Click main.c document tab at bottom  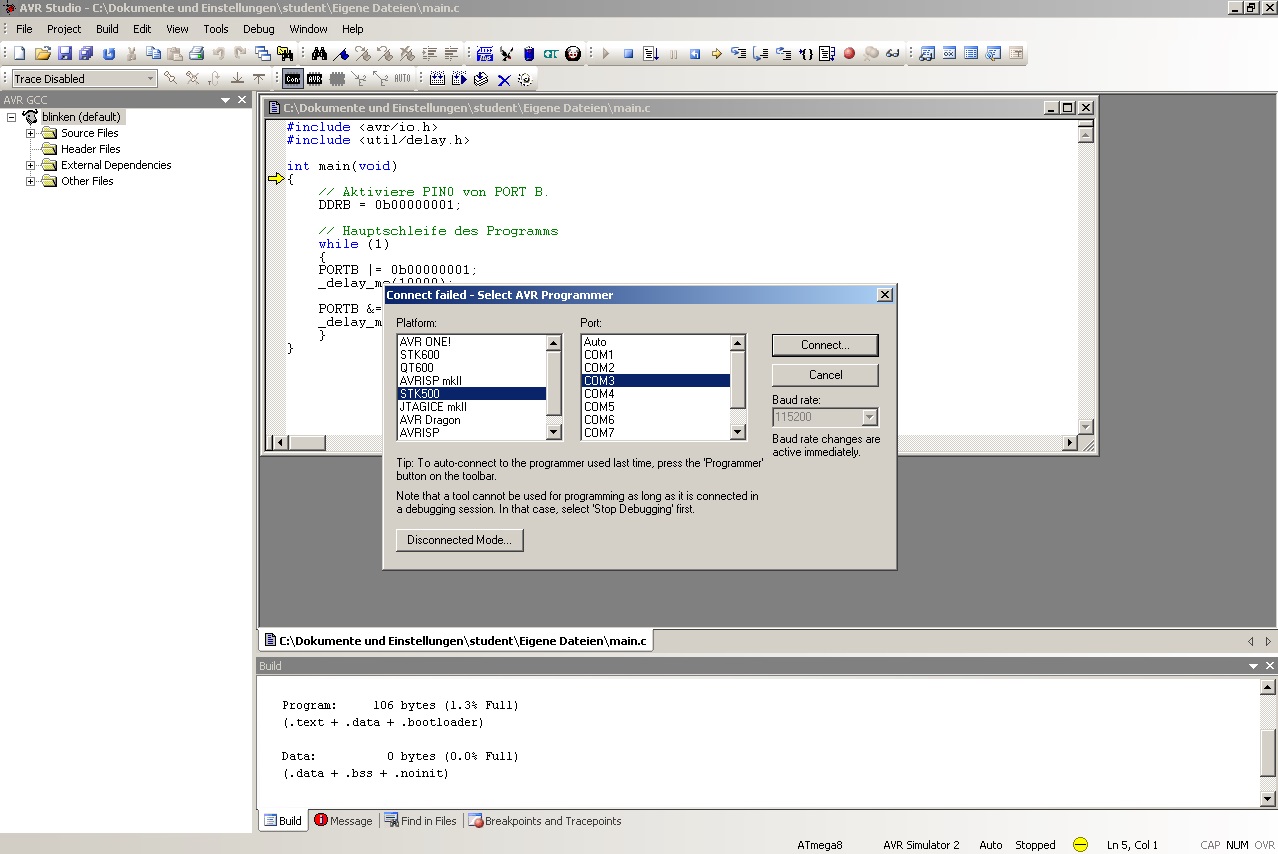[x=455, y=640]
